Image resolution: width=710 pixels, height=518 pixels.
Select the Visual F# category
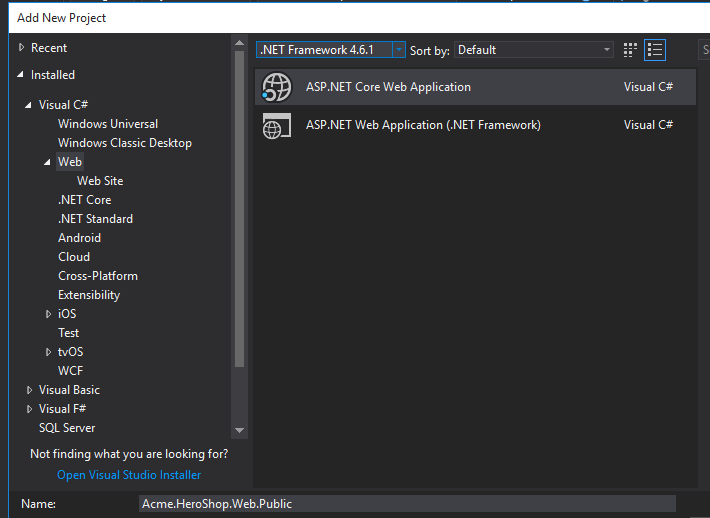pyautogui.click(x=62, y=409)
